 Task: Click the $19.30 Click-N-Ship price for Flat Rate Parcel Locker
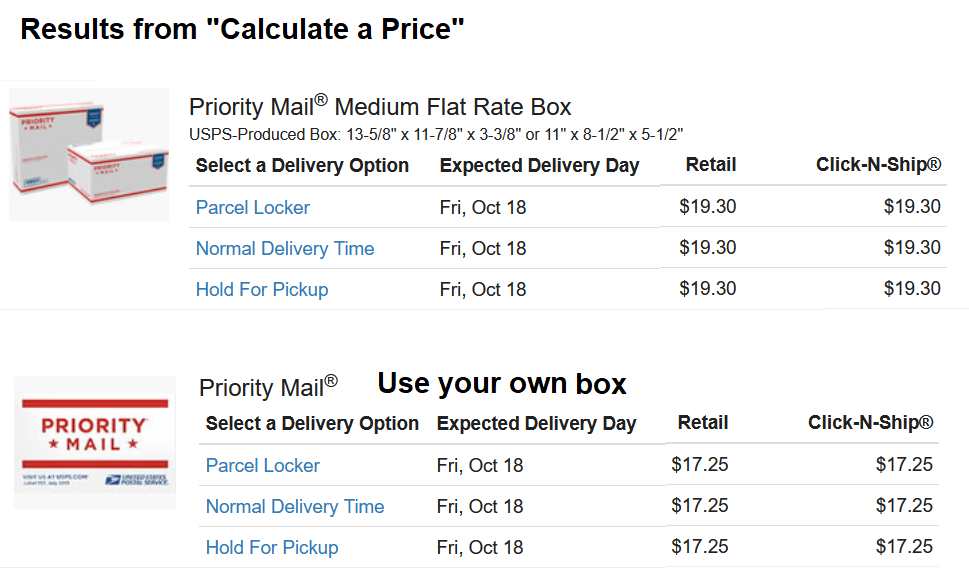912,207
